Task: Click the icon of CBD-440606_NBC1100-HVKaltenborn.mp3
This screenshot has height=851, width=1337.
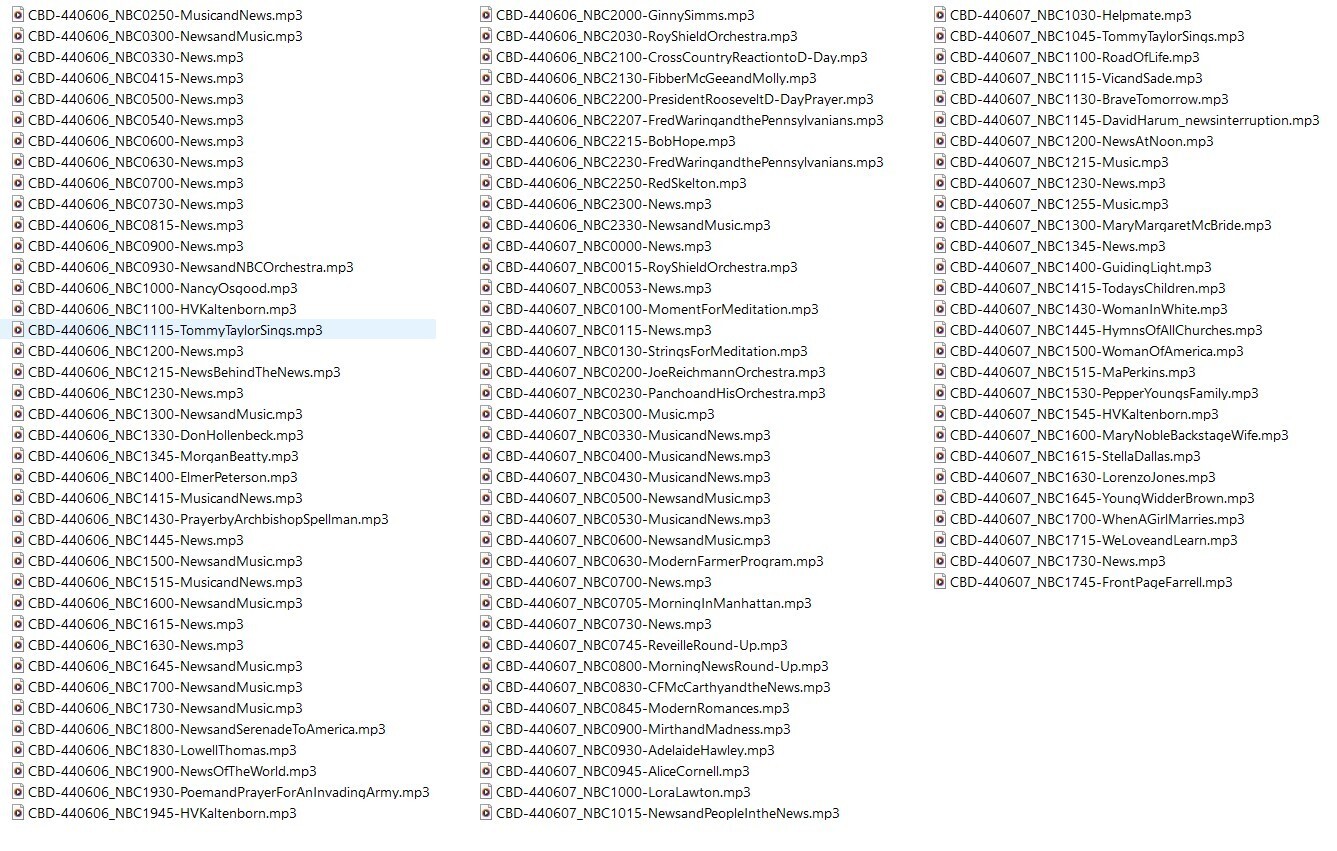Action: pos(18,309)
